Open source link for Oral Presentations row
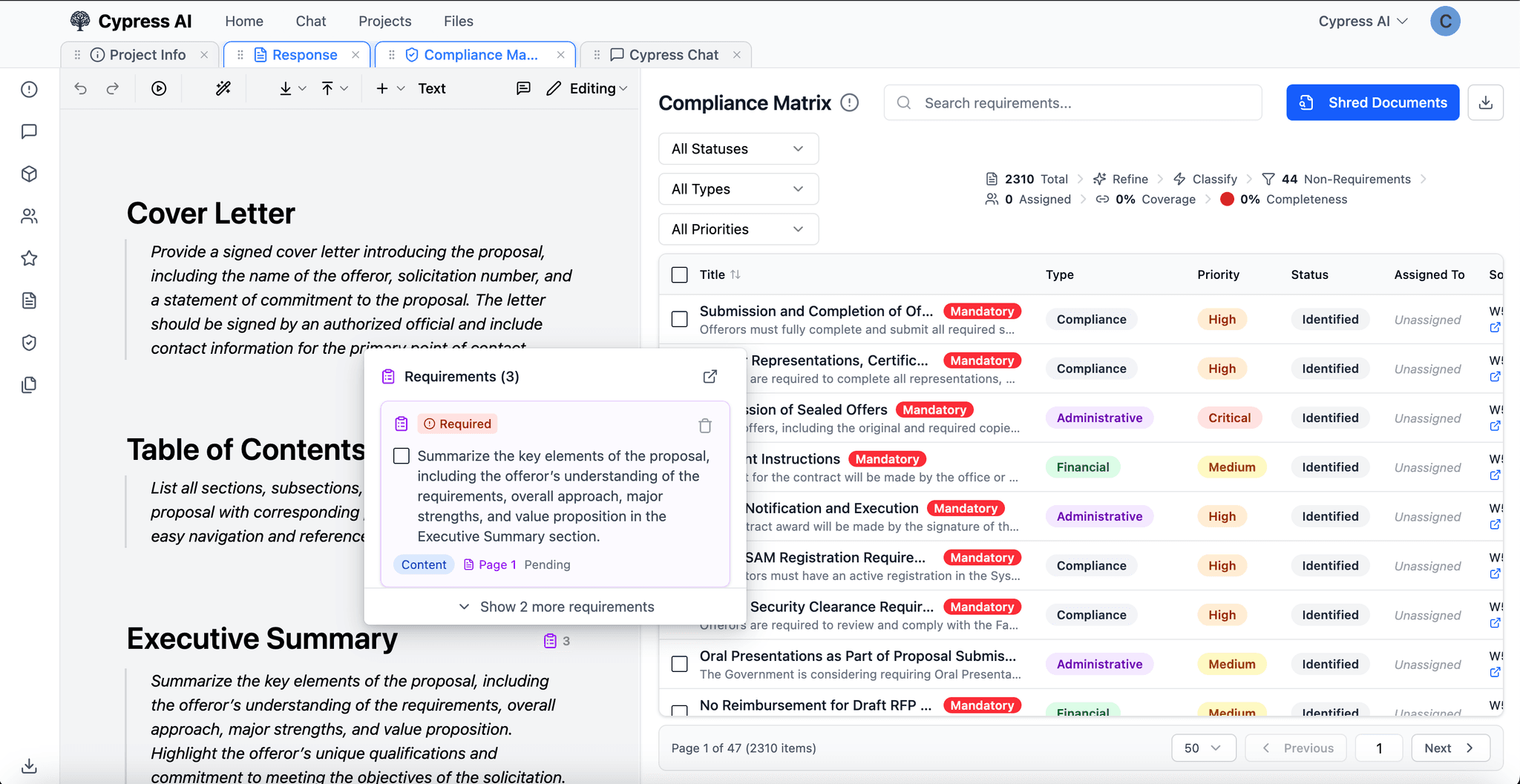The image size is (1520, 784). coord(1495,673)
